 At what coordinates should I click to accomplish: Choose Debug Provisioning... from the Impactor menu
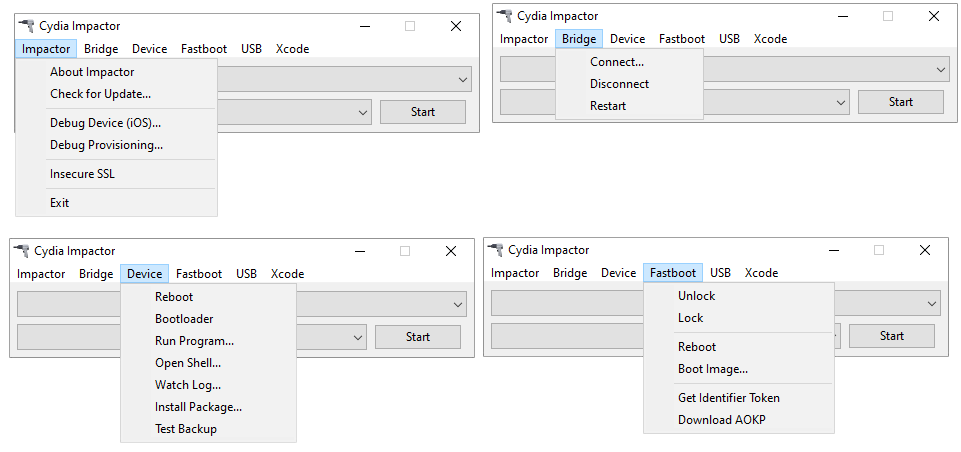click(x=106, y=145)
